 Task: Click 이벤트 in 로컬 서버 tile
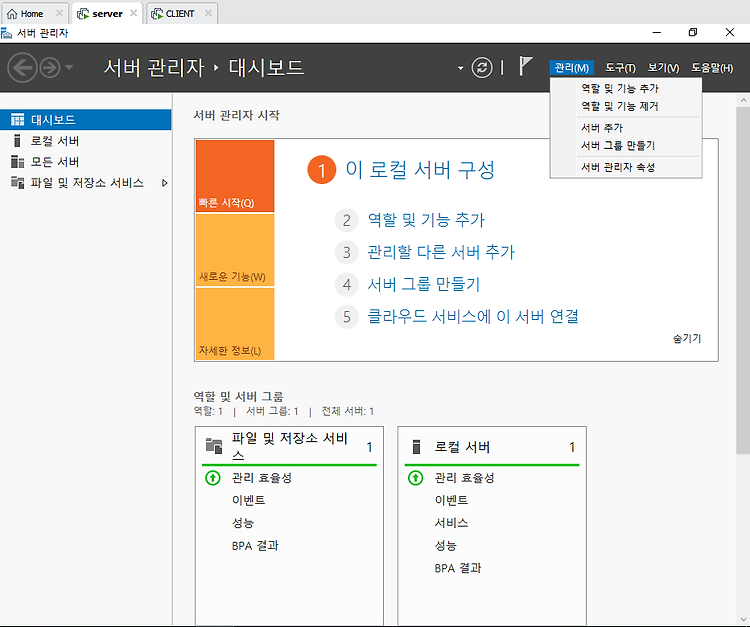coord(451,500)
